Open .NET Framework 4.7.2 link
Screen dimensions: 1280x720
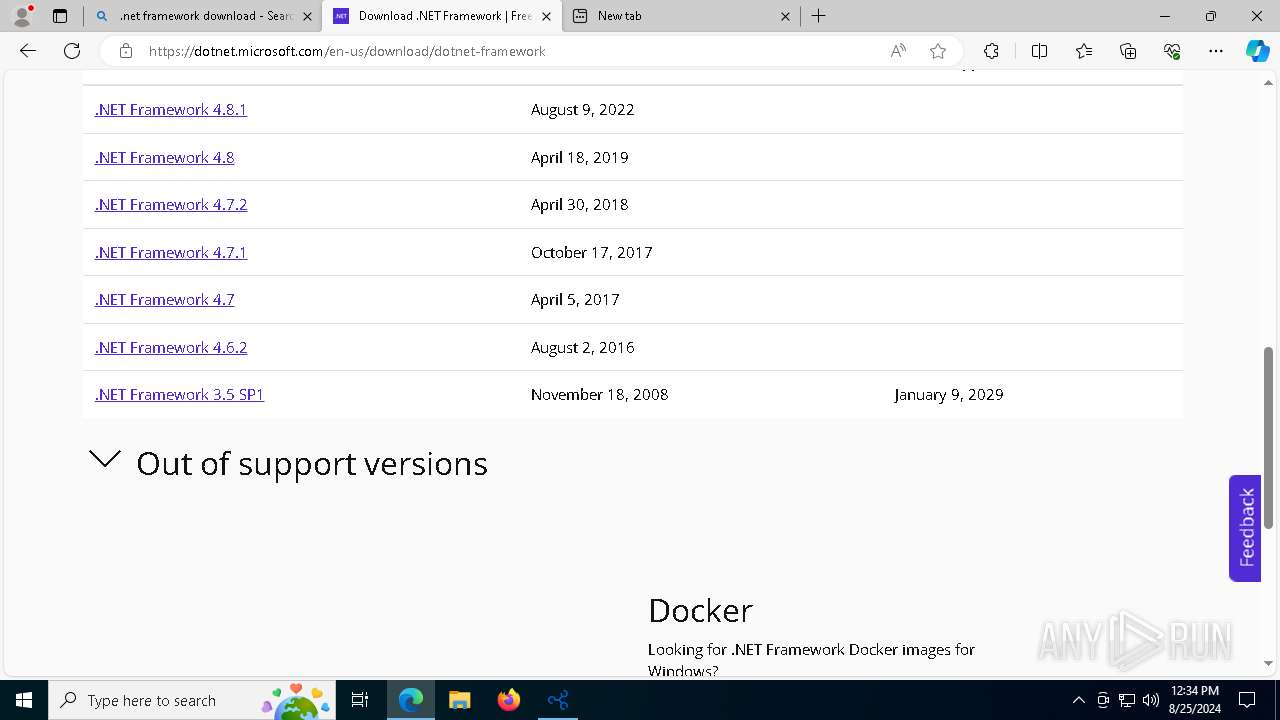tap(171, 205)
